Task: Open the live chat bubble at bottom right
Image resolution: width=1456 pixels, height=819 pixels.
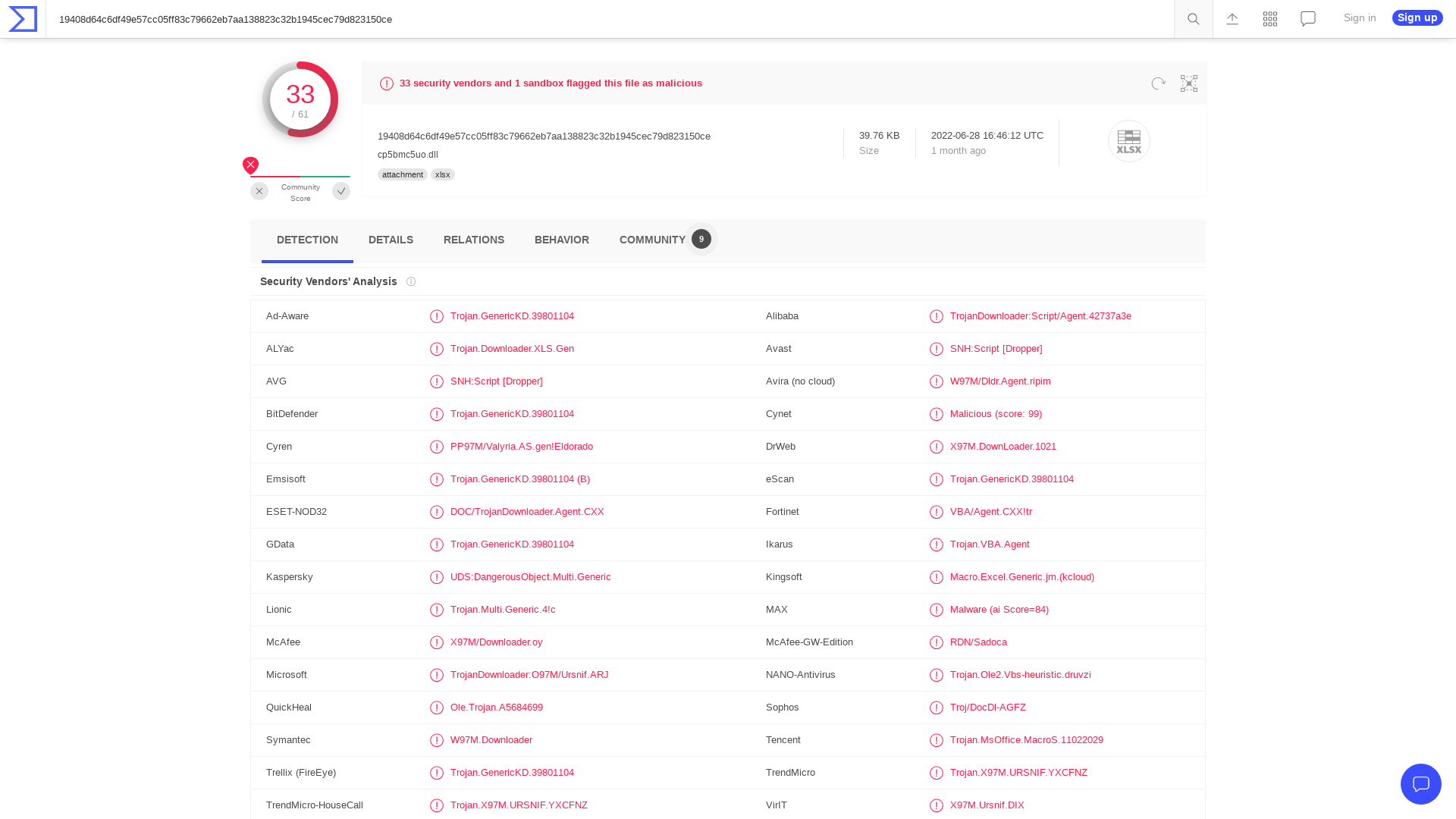Action: point(1421,784)
